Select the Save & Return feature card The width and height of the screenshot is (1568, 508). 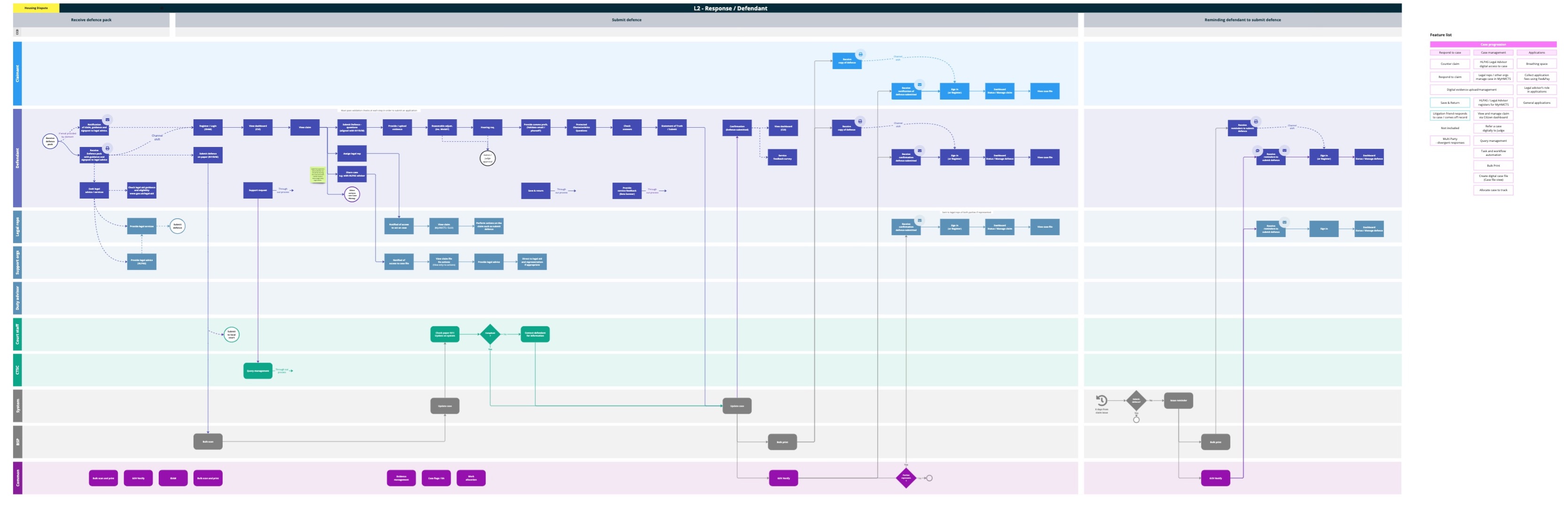1450,102
